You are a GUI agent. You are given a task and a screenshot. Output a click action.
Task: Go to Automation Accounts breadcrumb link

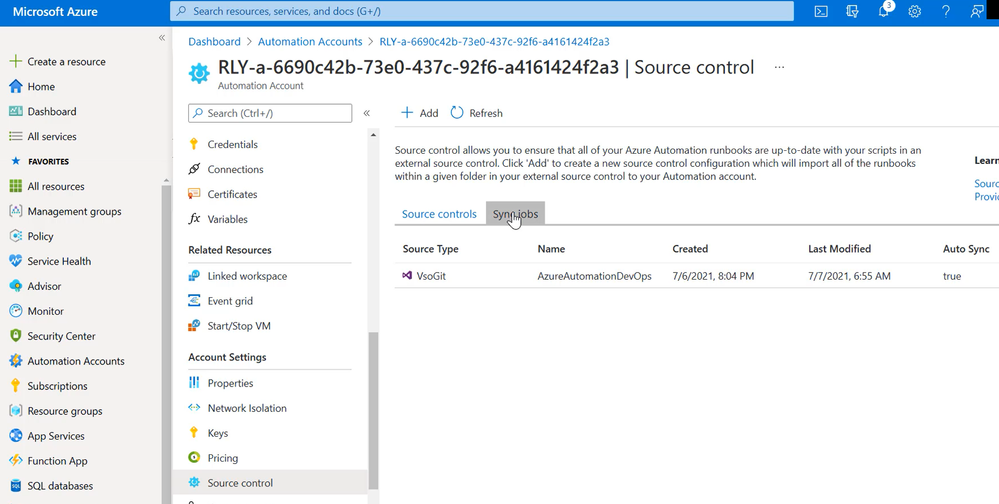(x=310, y=41)
